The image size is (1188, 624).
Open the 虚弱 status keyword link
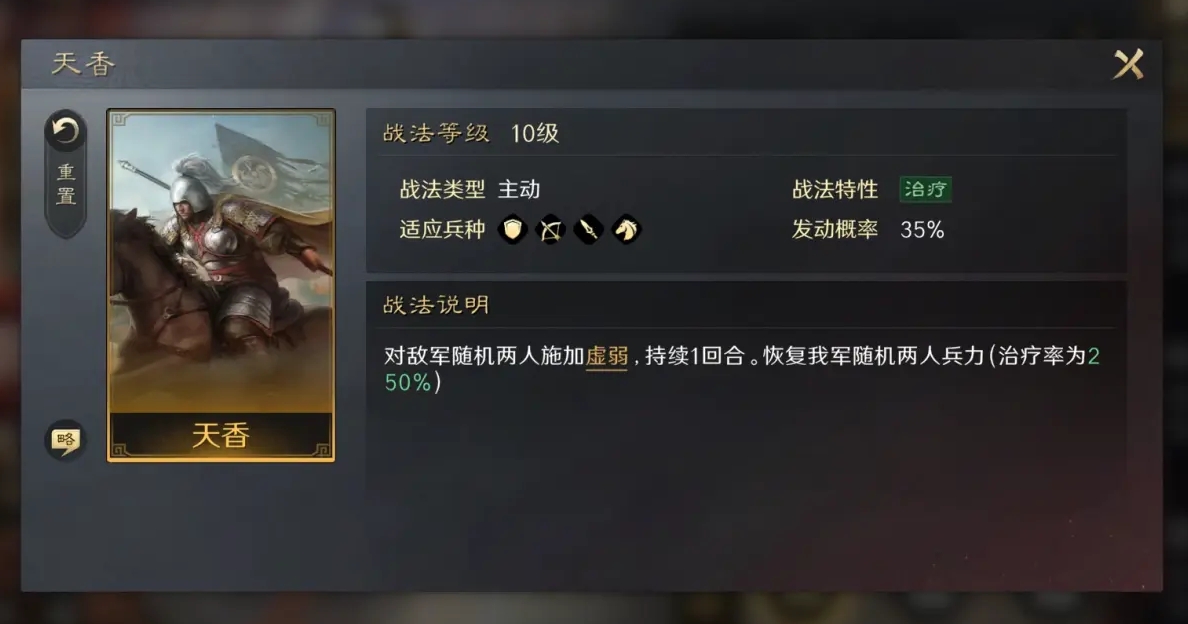(607, 356)
